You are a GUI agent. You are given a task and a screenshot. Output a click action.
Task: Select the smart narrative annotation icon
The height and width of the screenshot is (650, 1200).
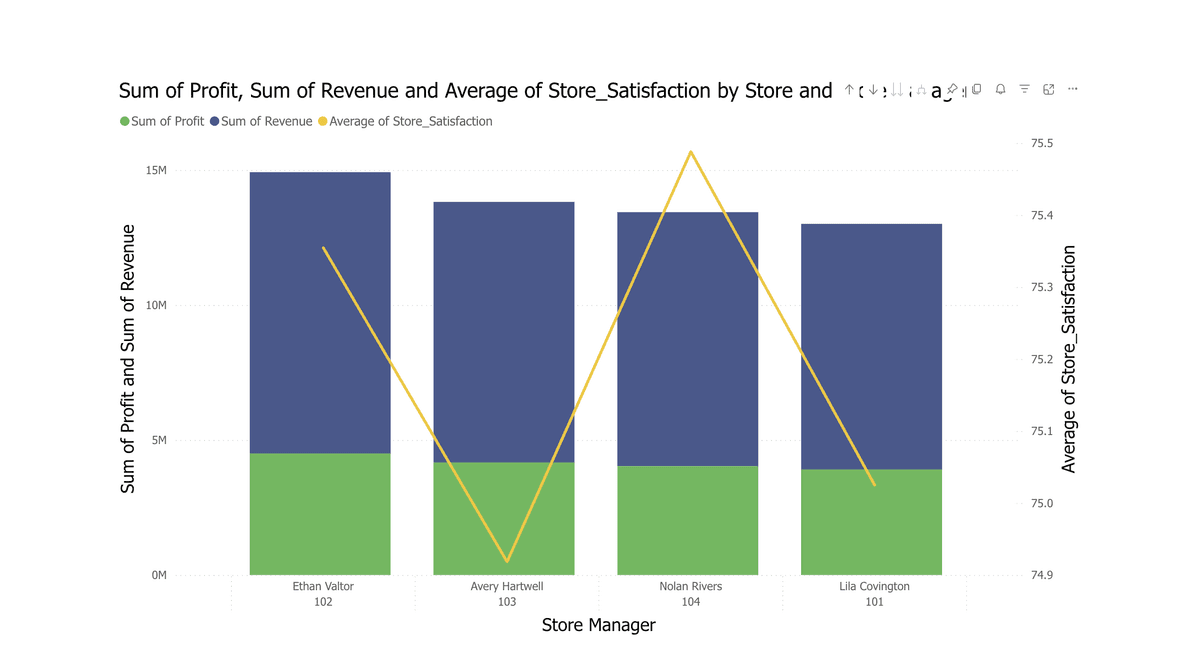[938, 89]
